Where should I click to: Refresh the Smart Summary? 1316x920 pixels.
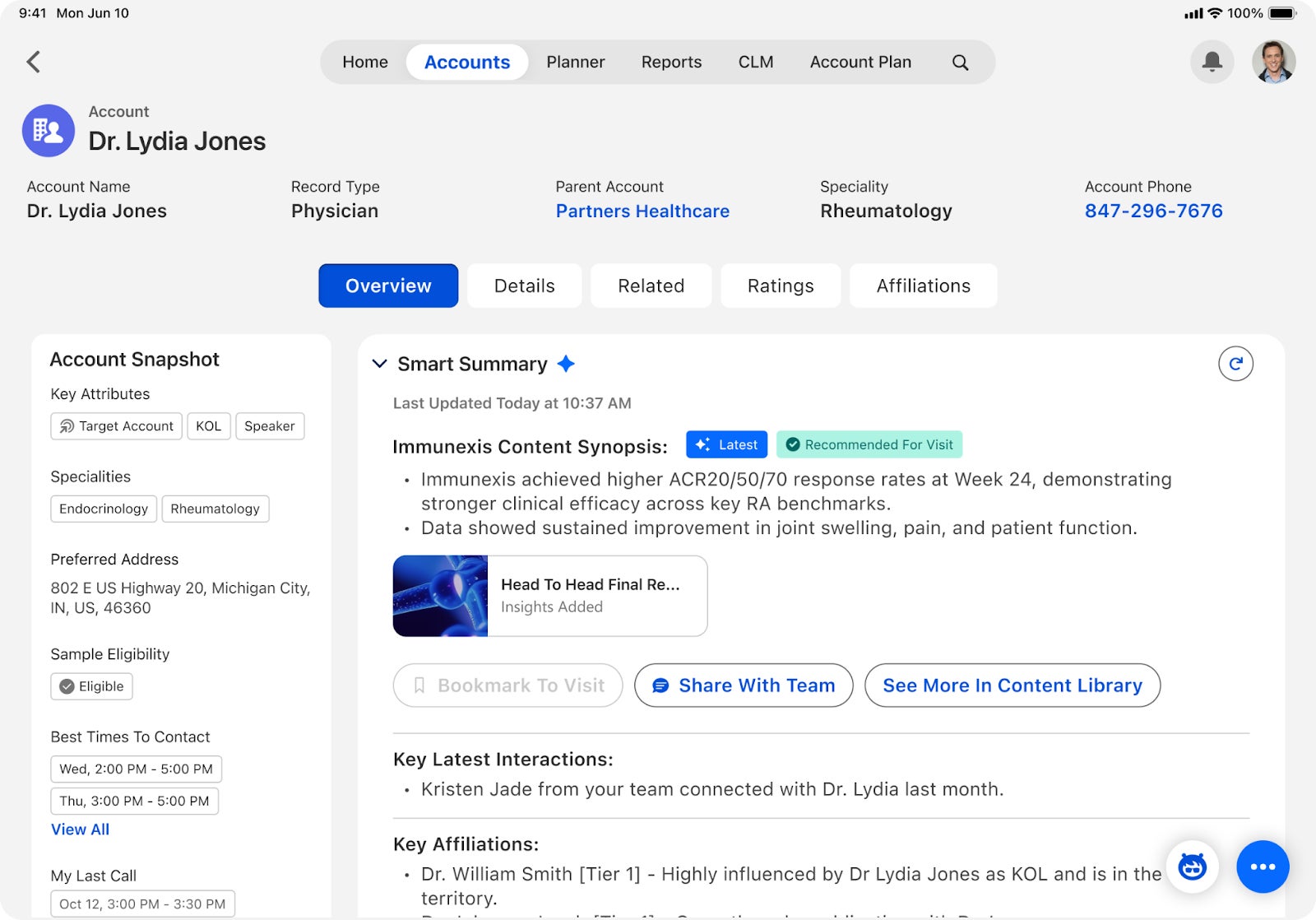pyautogui.click(x=1235, y=364)
